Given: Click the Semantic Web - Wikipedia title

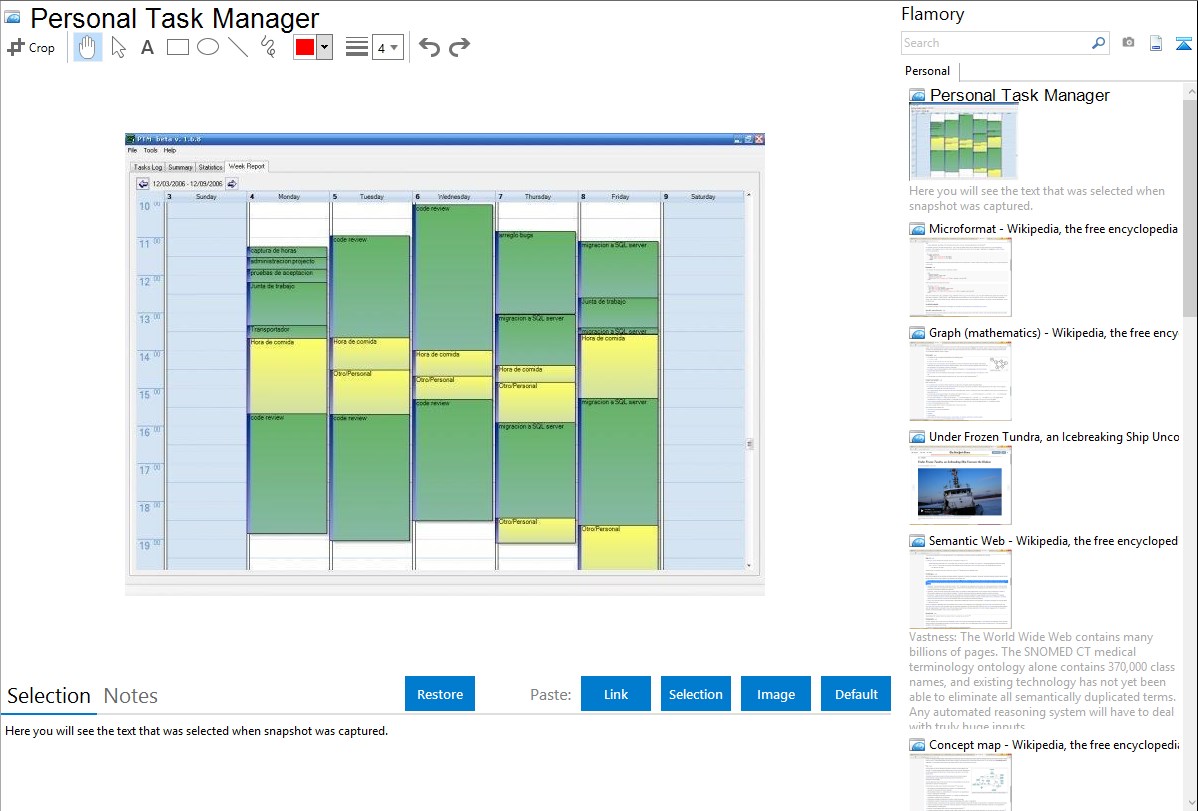Looking at the screenshot, I should [x=1053, y=540].
